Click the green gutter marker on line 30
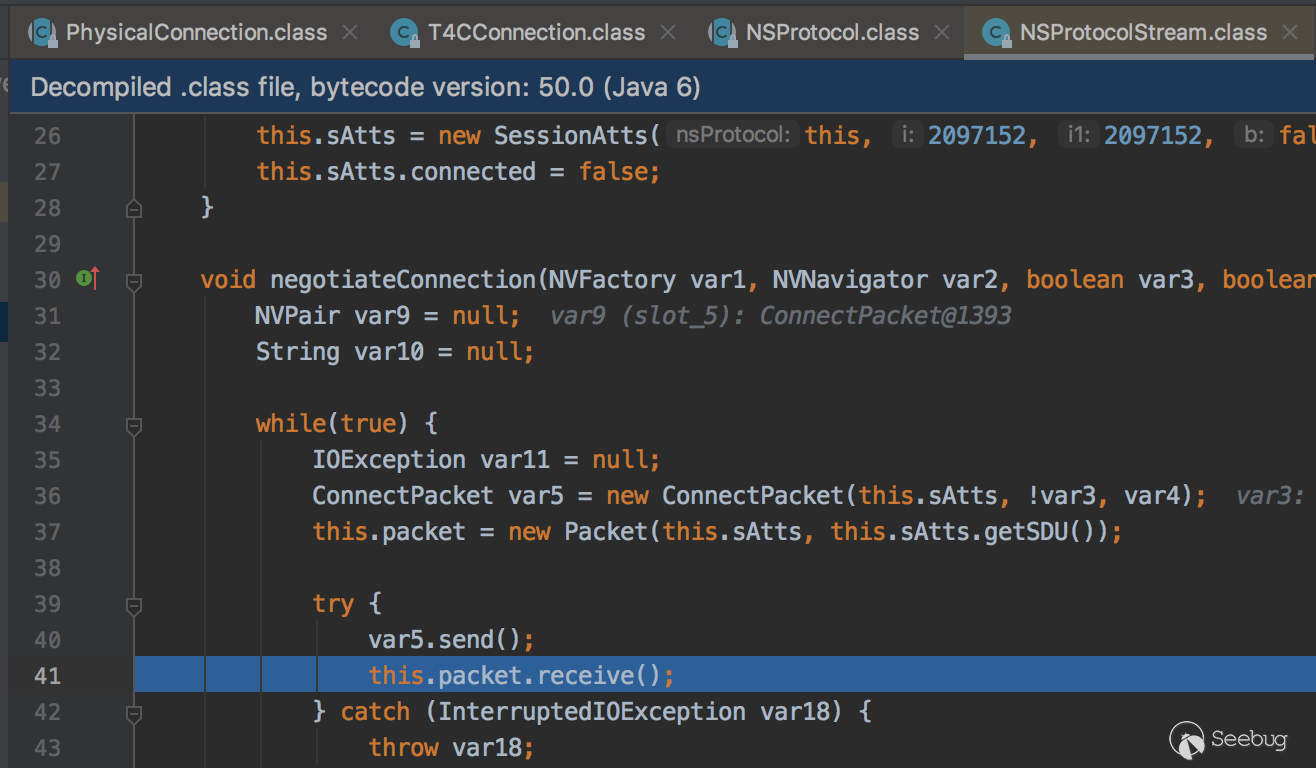This screenshot has width=1316, height=768. click(86, 279)
